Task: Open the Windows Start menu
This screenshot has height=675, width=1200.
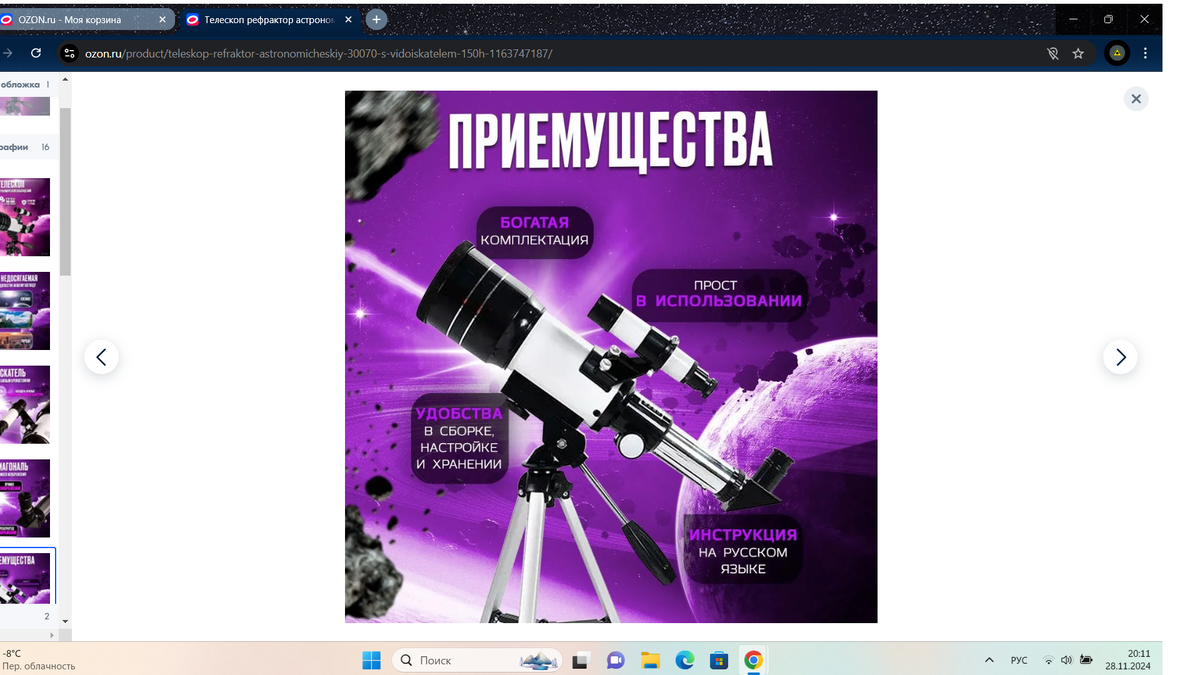Action: (x=371, y=660)
